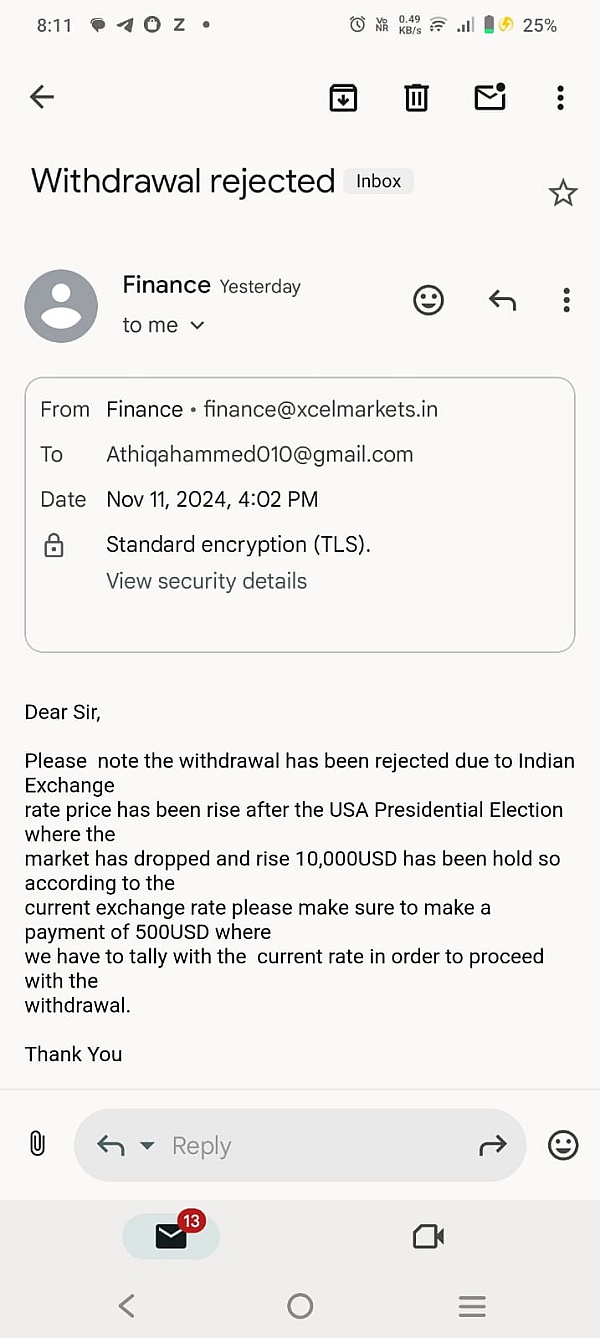Screen dimensions: 600x1338
Task: Tap the Reply text field
Action: [300, 1145]
